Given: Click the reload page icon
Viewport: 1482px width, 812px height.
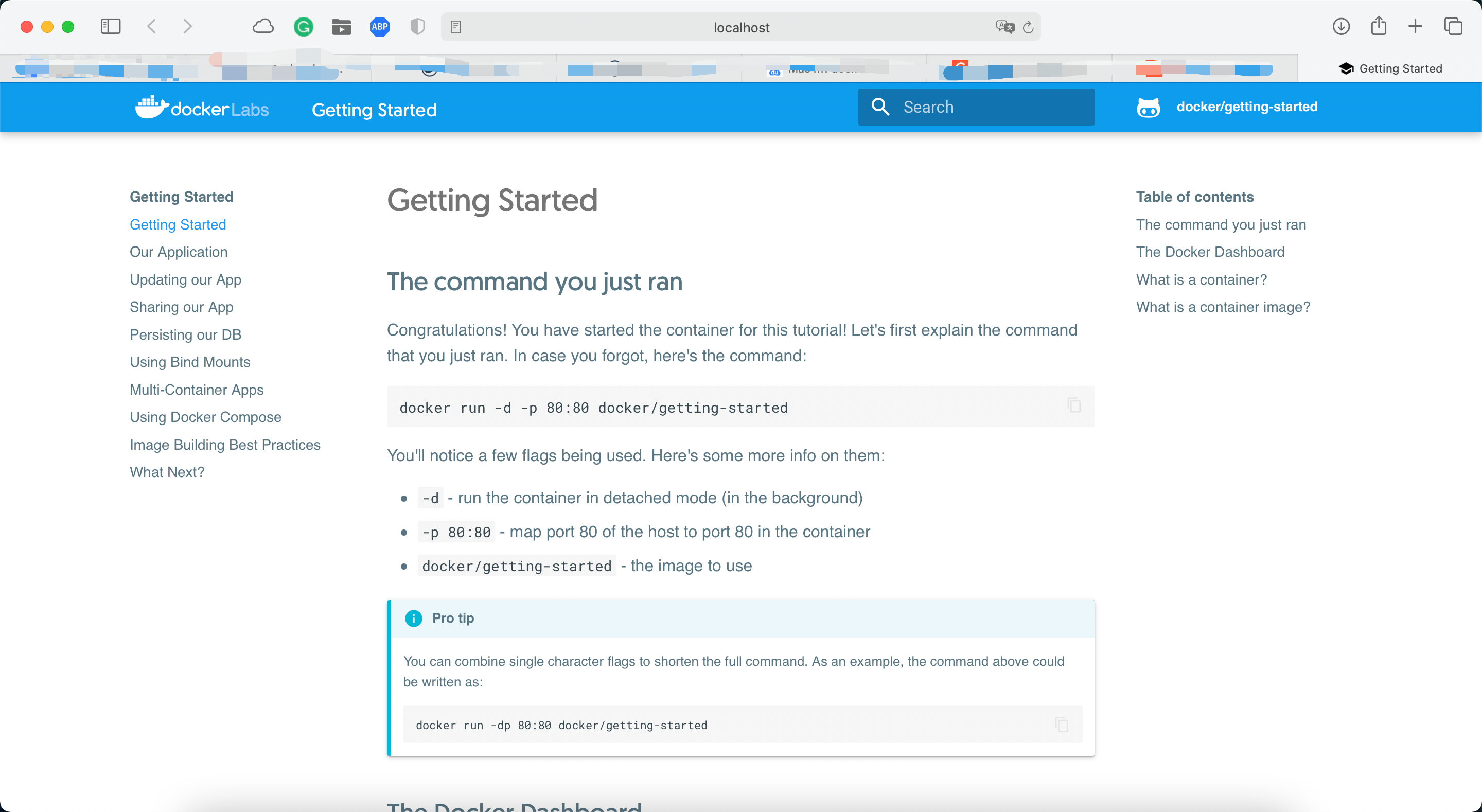Looking at the screenshot, I should 1028,27.
